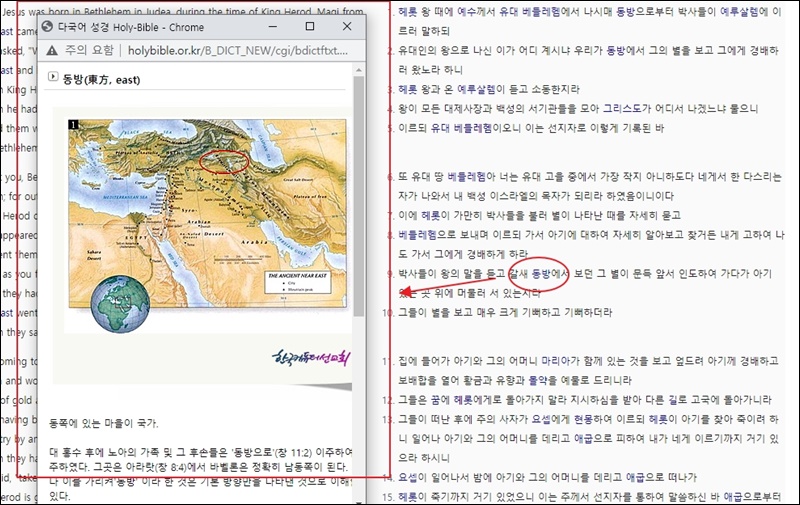Open 동방 link in verse 2
Image resolution: width=800 pixels, height=505 pixels.
point(615,50)
